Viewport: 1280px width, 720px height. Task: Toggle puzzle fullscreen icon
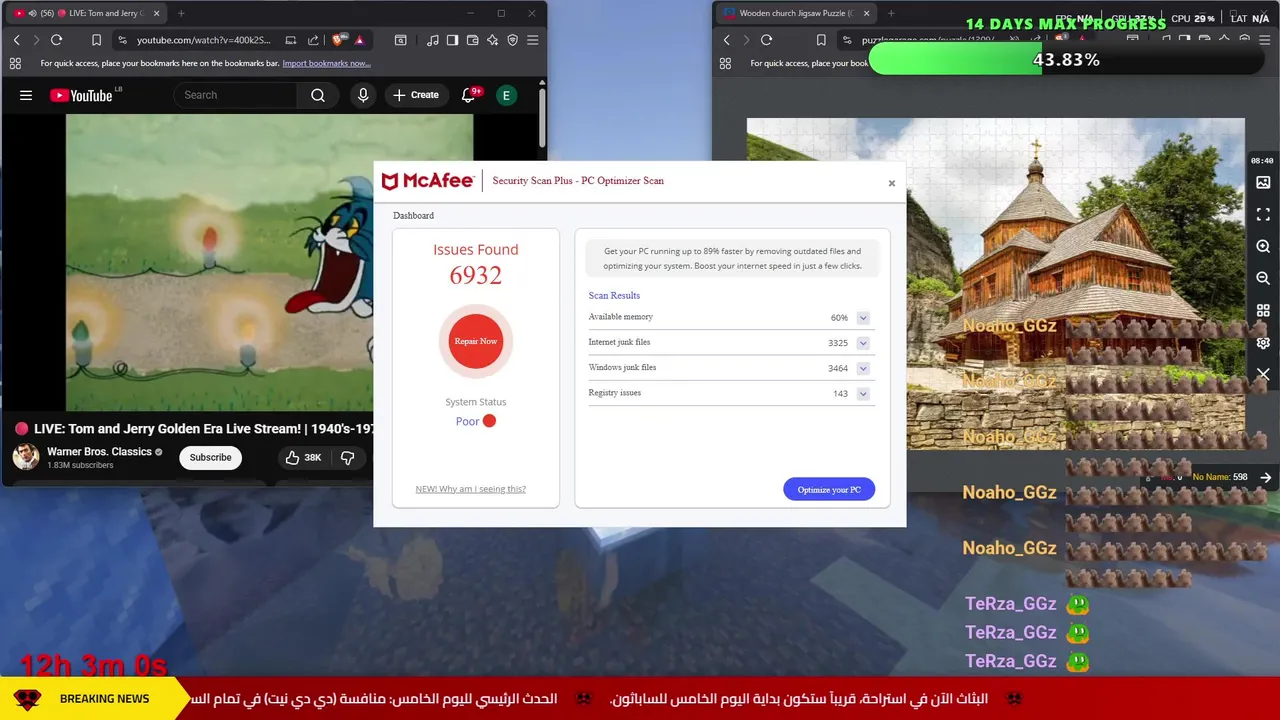pyautogui.click(x=1263, y=215)
